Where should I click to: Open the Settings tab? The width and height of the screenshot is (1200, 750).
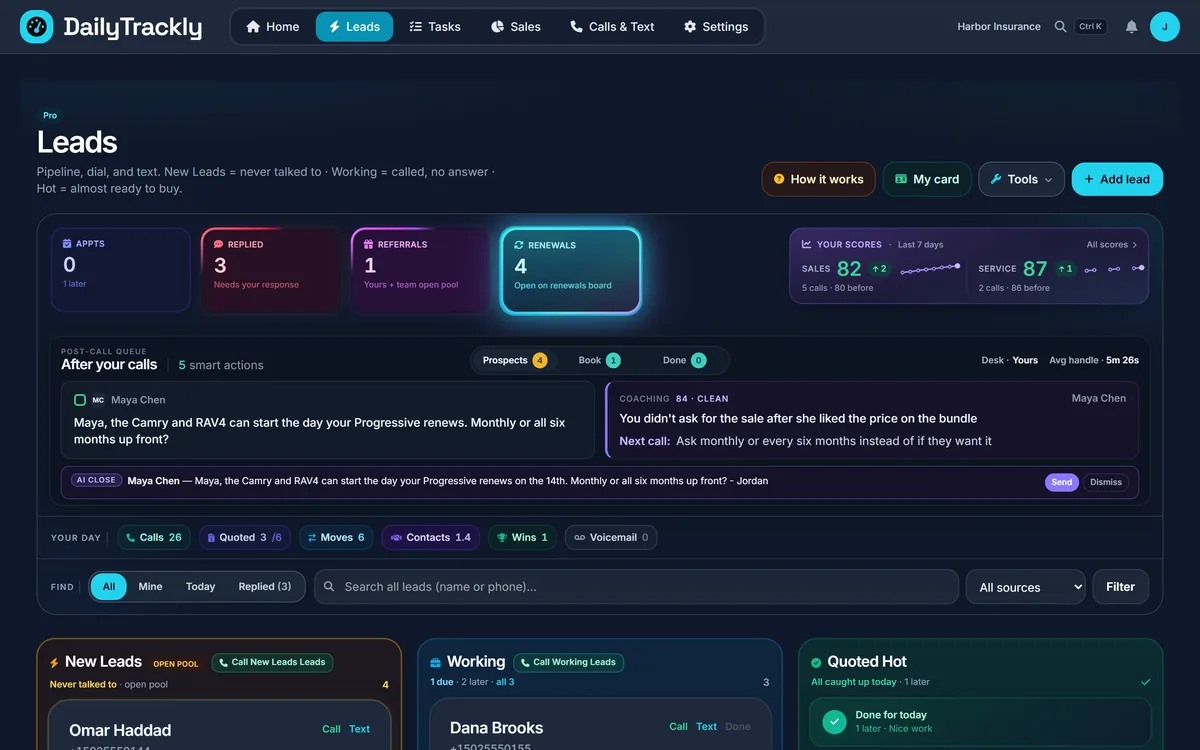pos(716,27)
